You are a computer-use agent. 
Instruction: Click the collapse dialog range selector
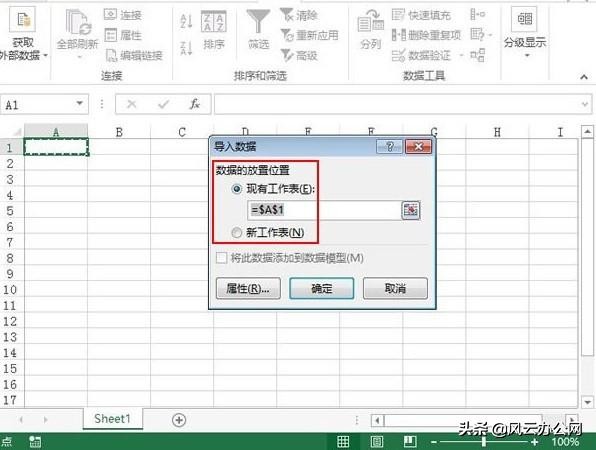tap(411, 210)
